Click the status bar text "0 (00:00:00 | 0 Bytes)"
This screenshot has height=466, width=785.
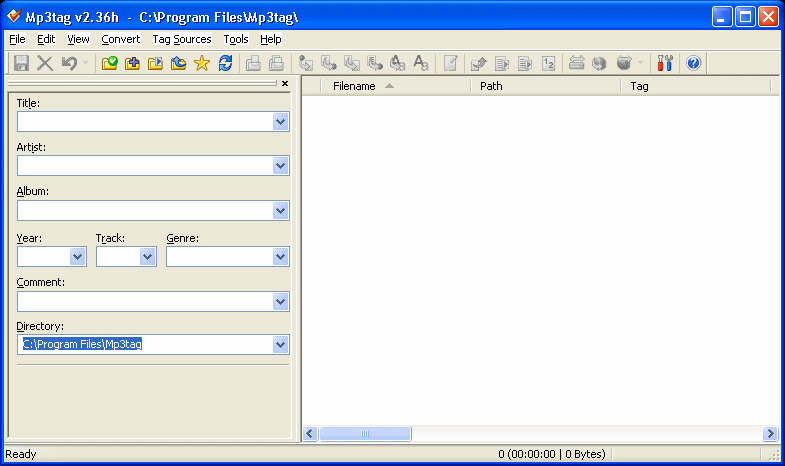[x=552, y=454]
